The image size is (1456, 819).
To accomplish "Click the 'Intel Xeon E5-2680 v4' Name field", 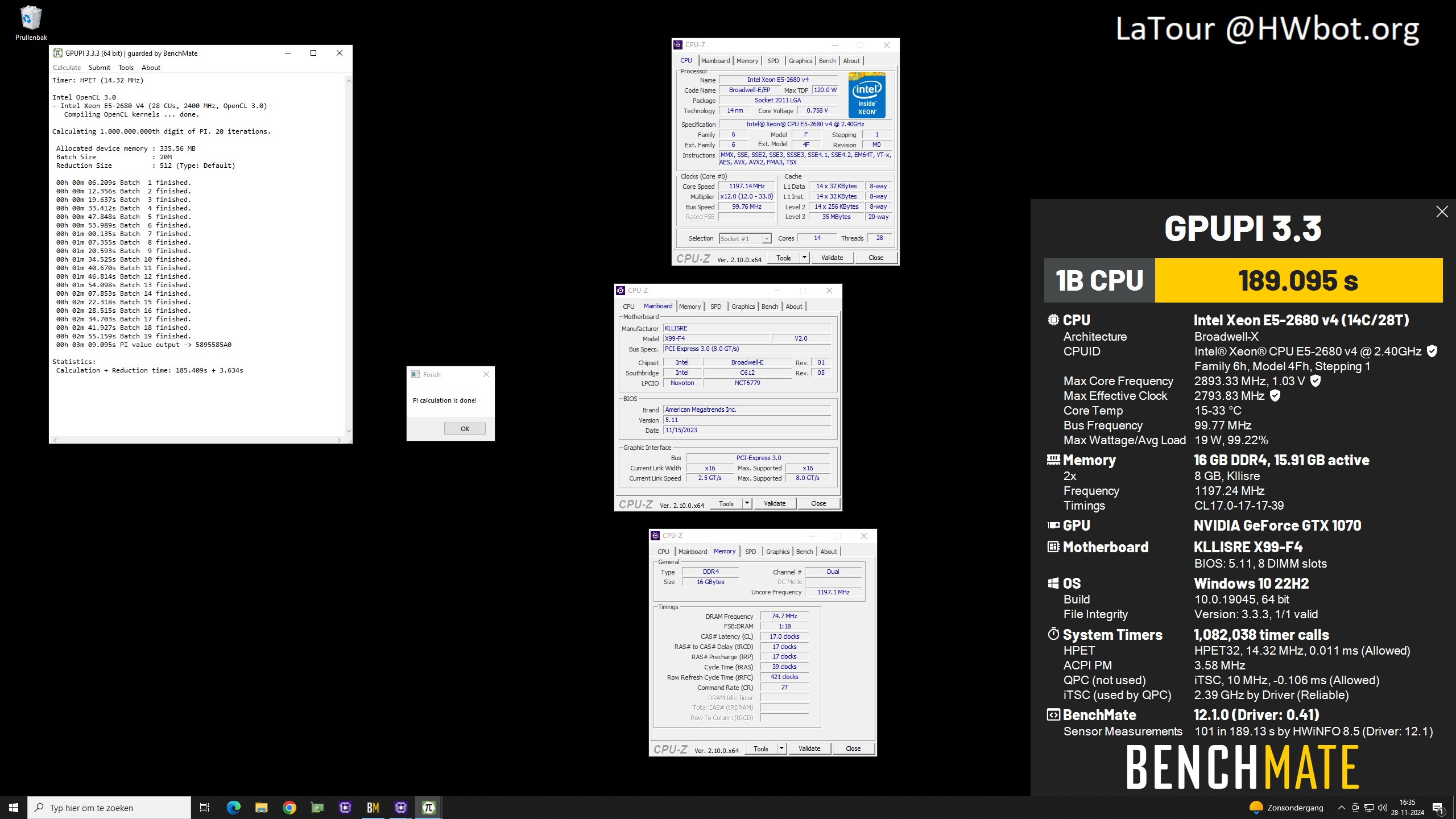I will [x=777, y=80].
